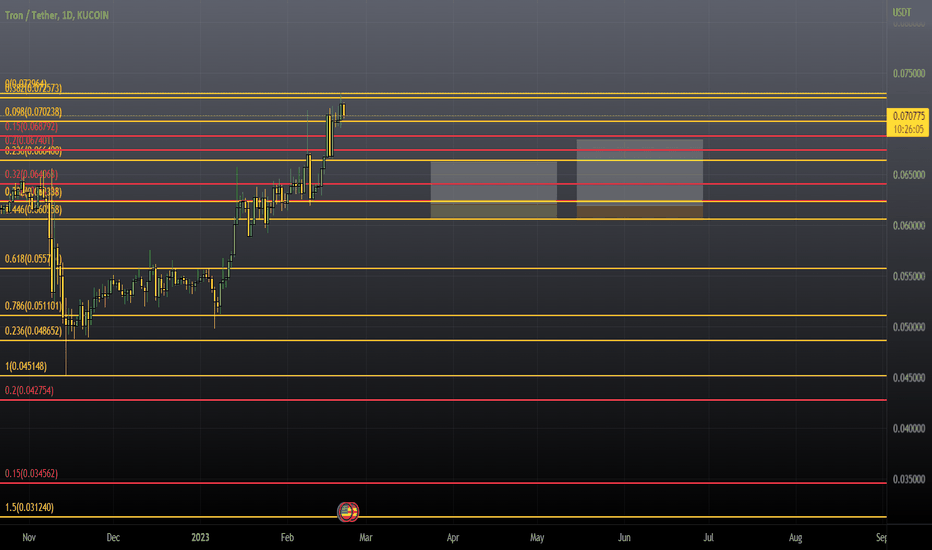Click 0.075000 on the price axis
Image resolution: width=932 pixels, height=550 pixels.
909,73
